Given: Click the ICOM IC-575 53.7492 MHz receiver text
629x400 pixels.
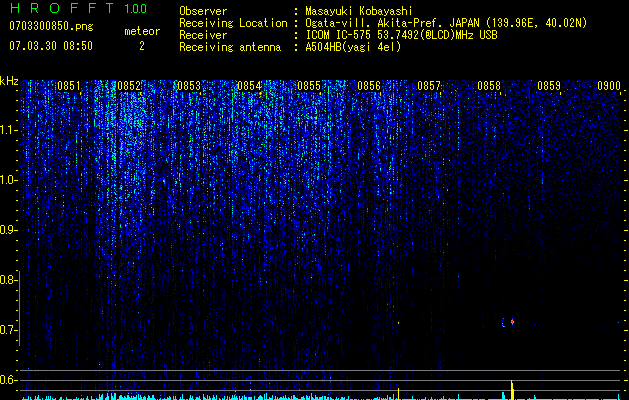Looking at the screenshot, I should click(401, 35).
